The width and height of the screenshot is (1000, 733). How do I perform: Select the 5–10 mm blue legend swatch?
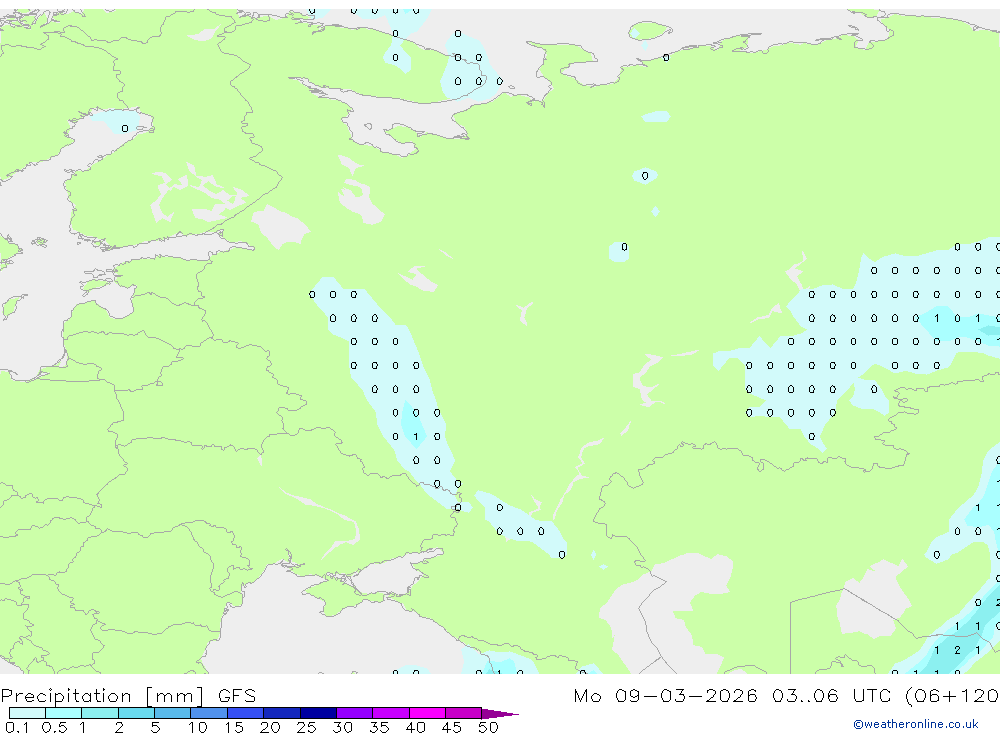point(173,713)
